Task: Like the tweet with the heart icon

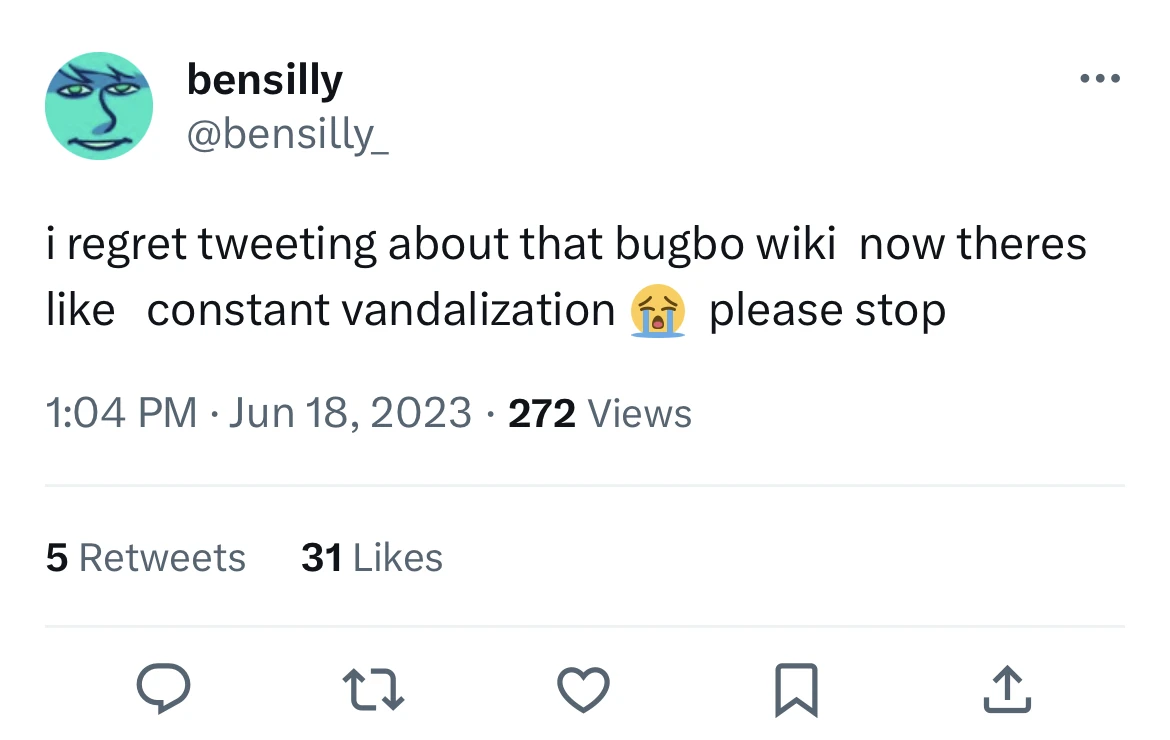Action: point(584,689)
